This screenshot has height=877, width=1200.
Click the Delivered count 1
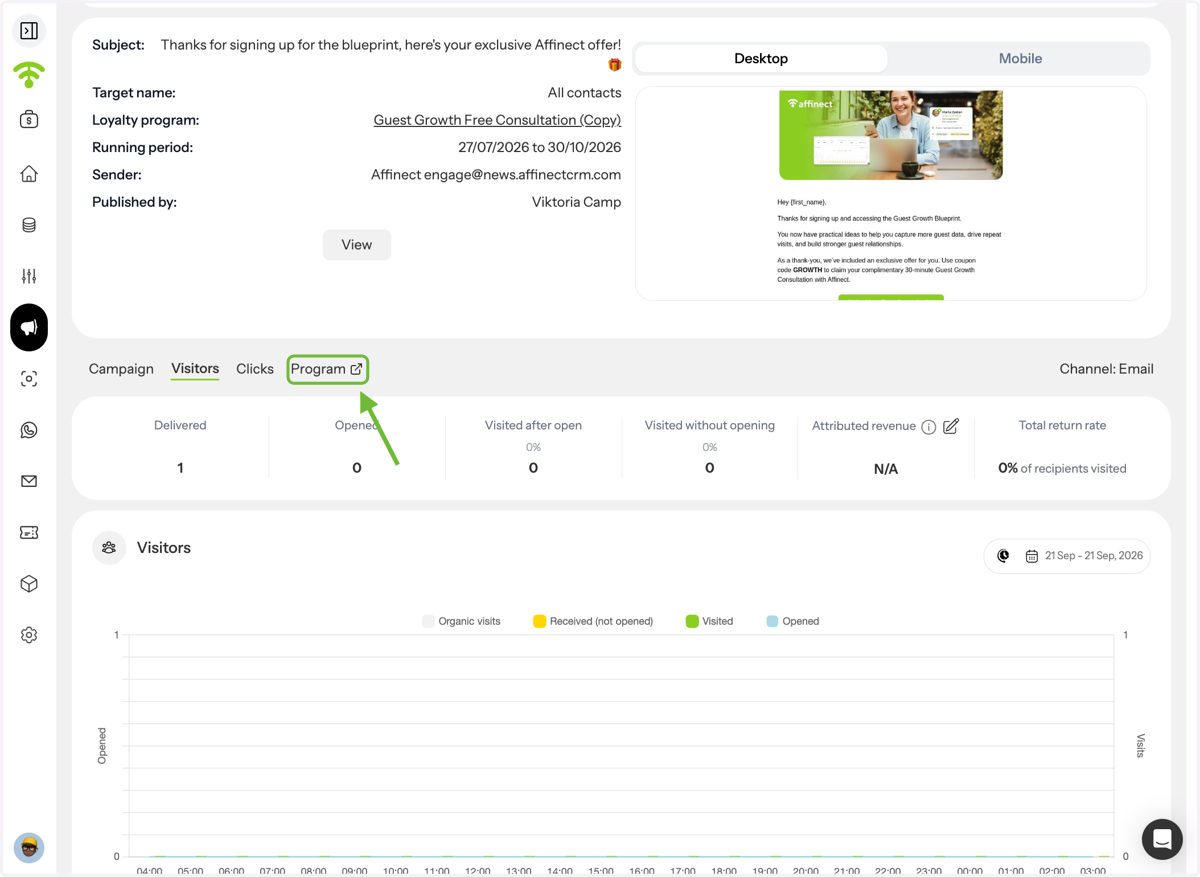(180, 468)
